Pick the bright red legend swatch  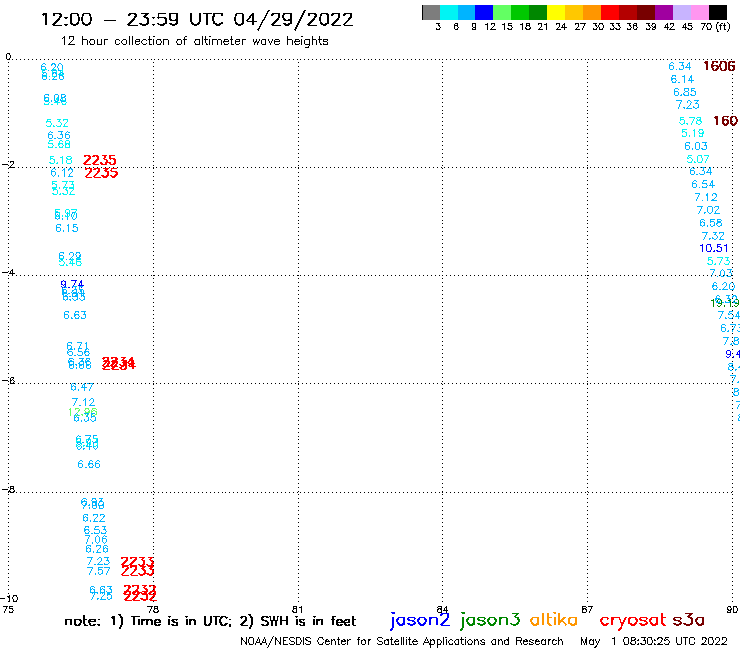[x=609, y=12]
